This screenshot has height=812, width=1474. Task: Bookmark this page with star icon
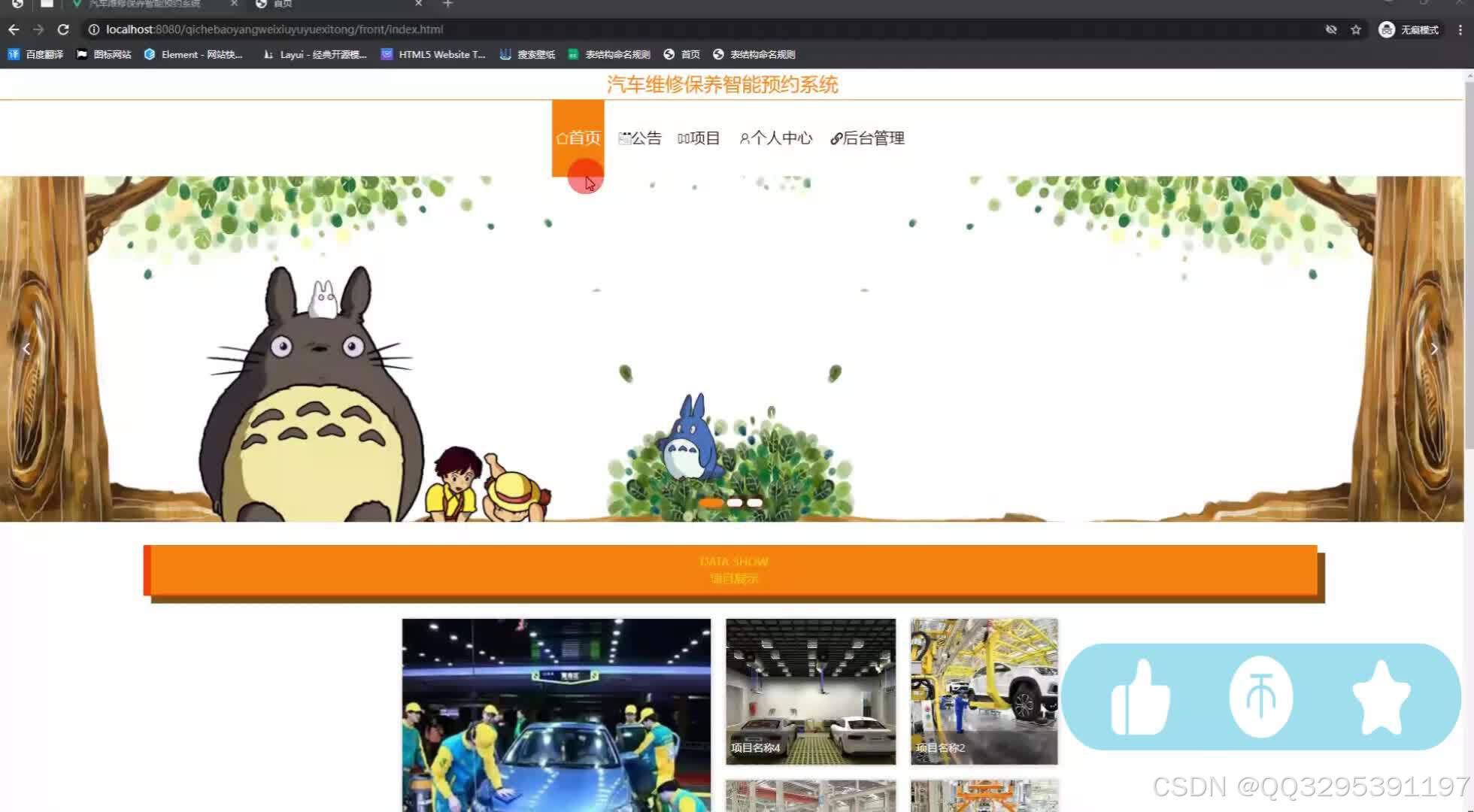[x=1356, y=29]
